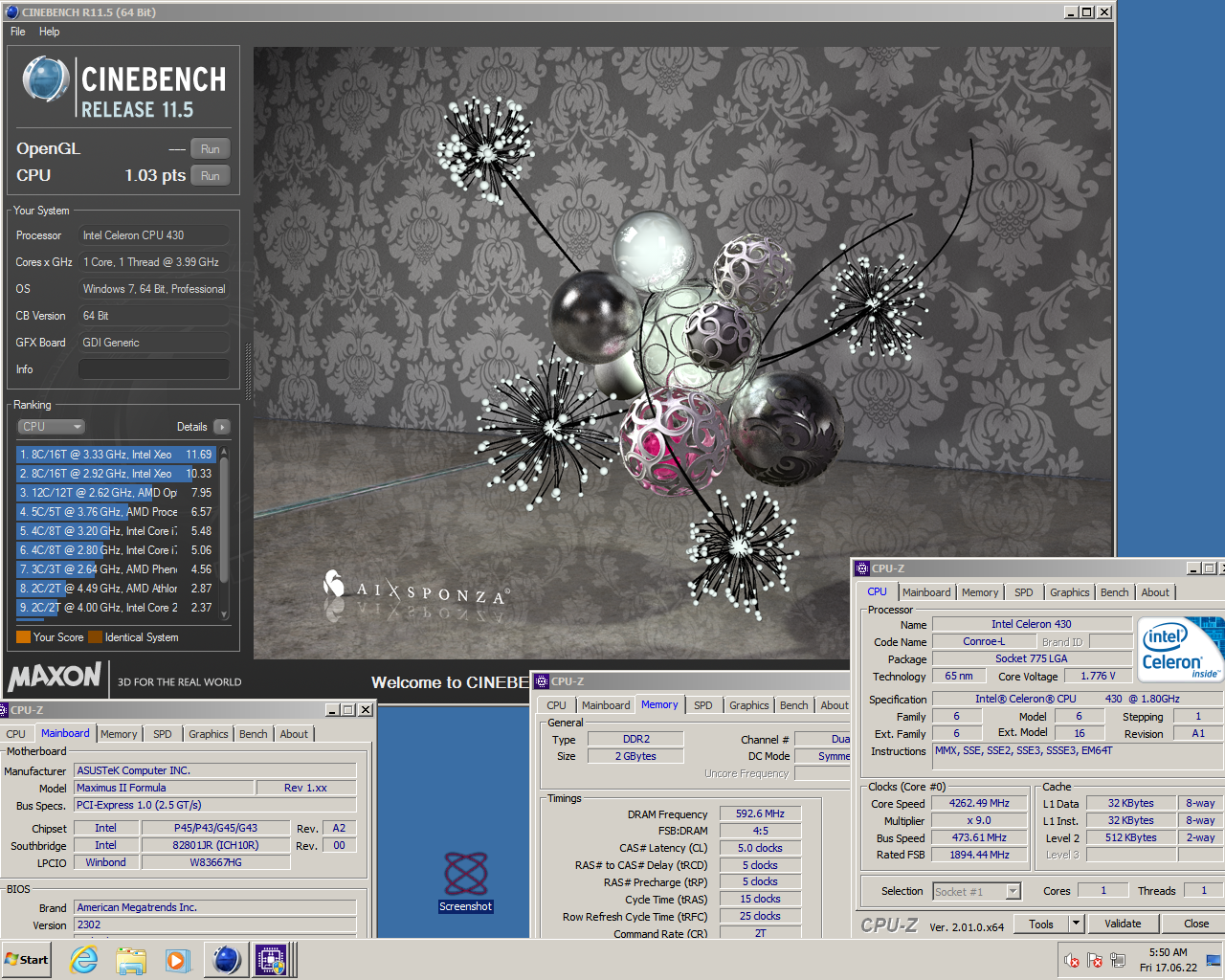Viewport: 1225px width, 980px height.
Task: Click the Details arrow icon in Ranking
Action: pyautogui.click(x=222, y=427)
